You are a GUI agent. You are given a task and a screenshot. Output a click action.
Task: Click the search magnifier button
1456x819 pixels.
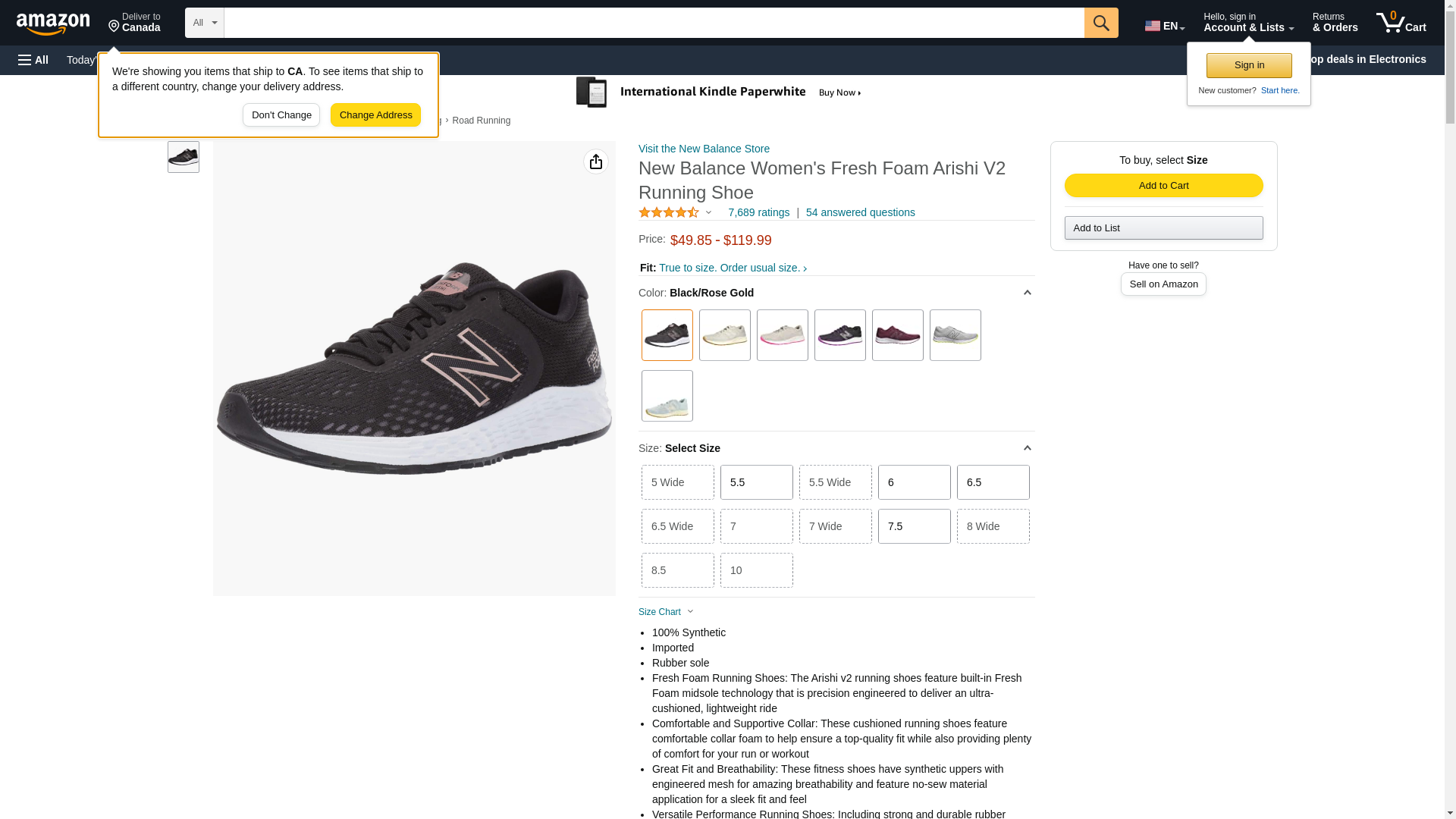coord(1101,23)
